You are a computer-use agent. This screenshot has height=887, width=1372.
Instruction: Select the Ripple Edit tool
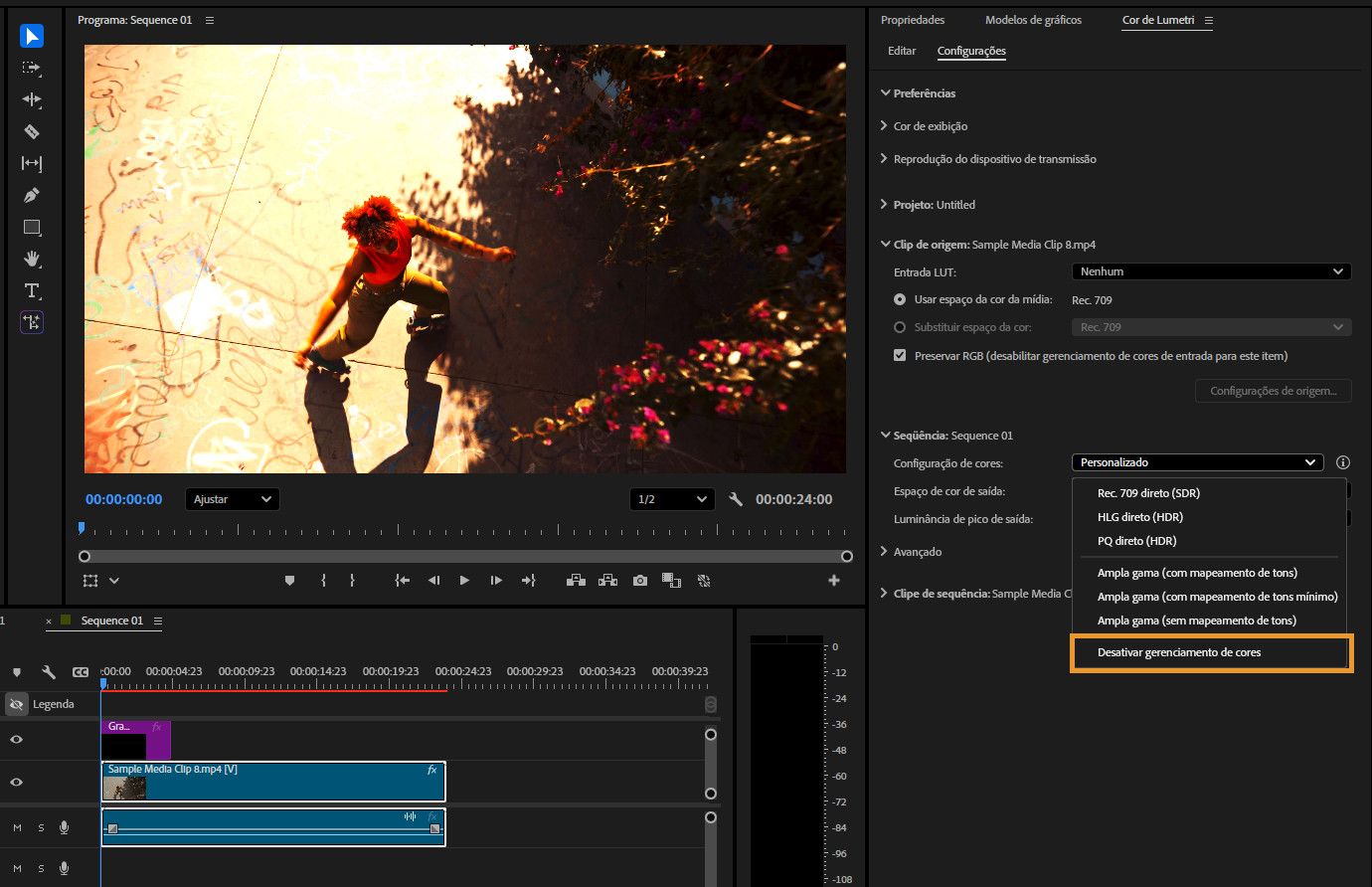pyautogui.click(x=32, y=99)
